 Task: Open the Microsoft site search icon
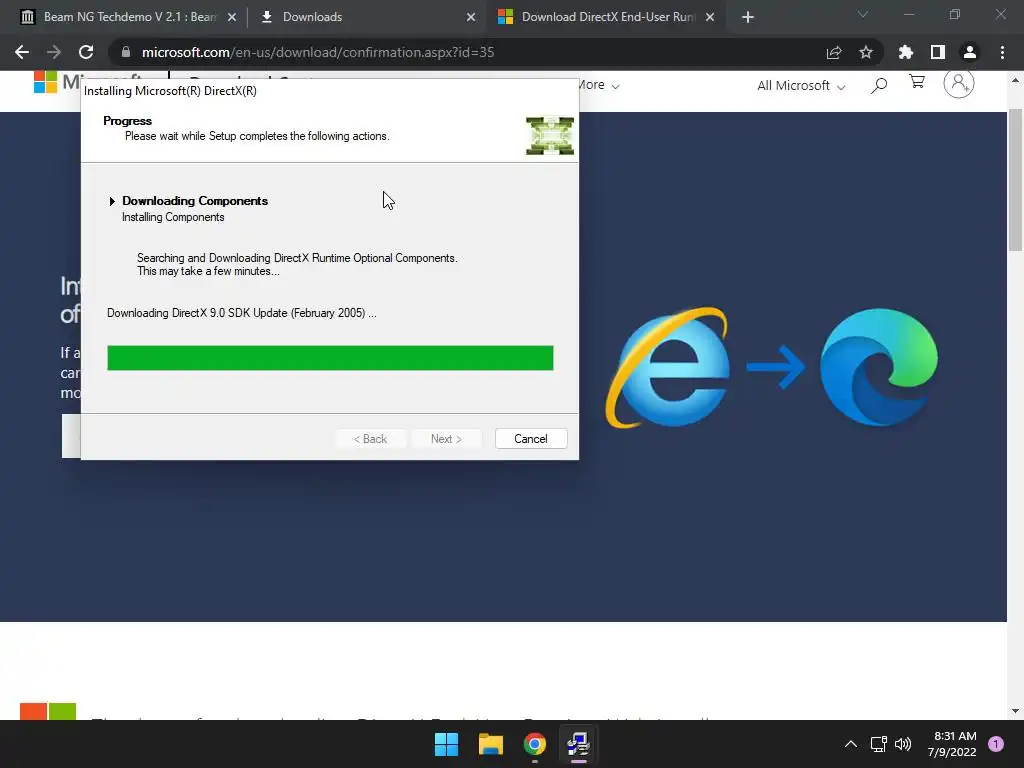click(x=879, y=85)
